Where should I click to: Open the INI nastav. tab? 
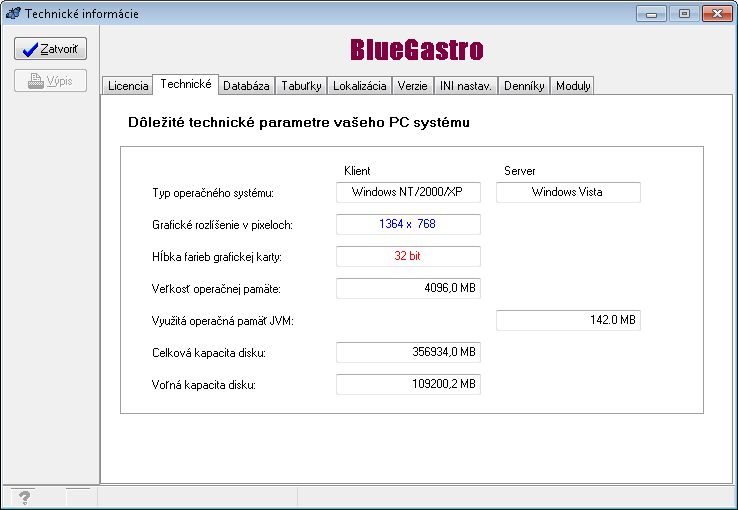(x=465, y=86)
